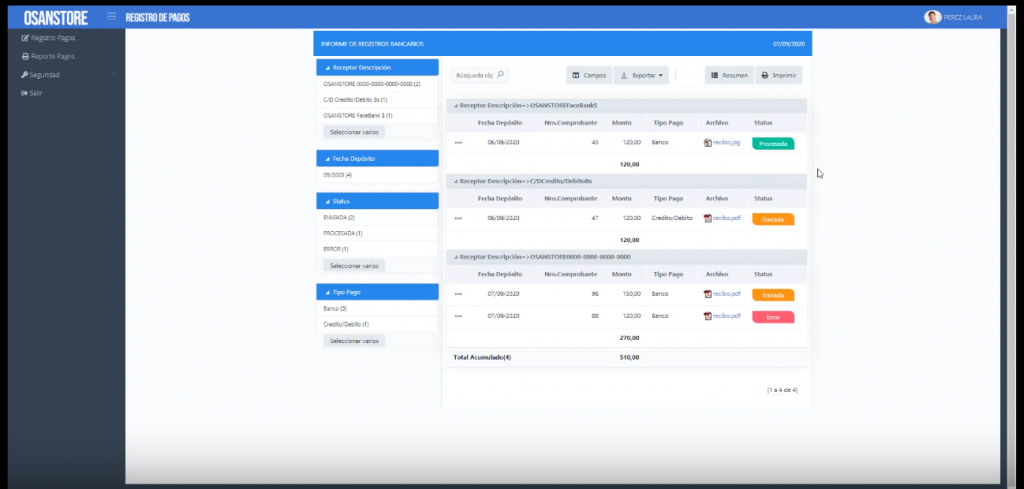This screenshot has width=1024, height=489.
Task: Click Seleccionar varios under Status
Action: coord(354,266)
